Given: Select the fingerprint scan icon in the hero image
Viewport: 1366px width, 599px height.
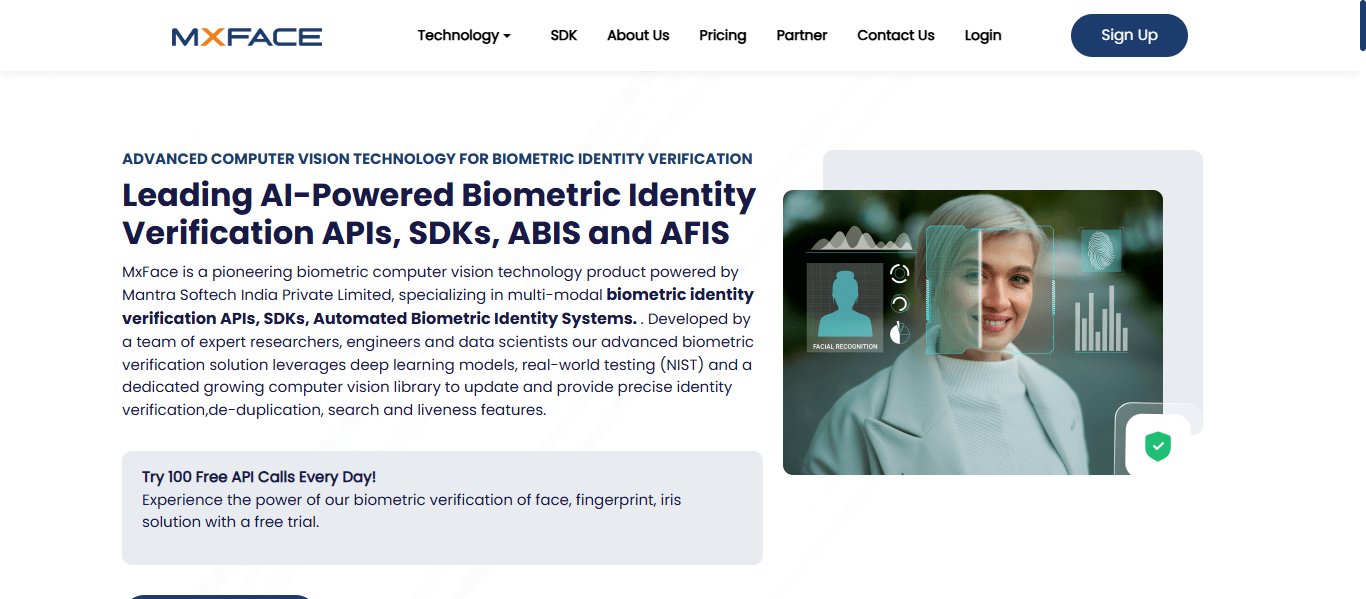Looking at the screenshot, I should tap(1099, 248).
